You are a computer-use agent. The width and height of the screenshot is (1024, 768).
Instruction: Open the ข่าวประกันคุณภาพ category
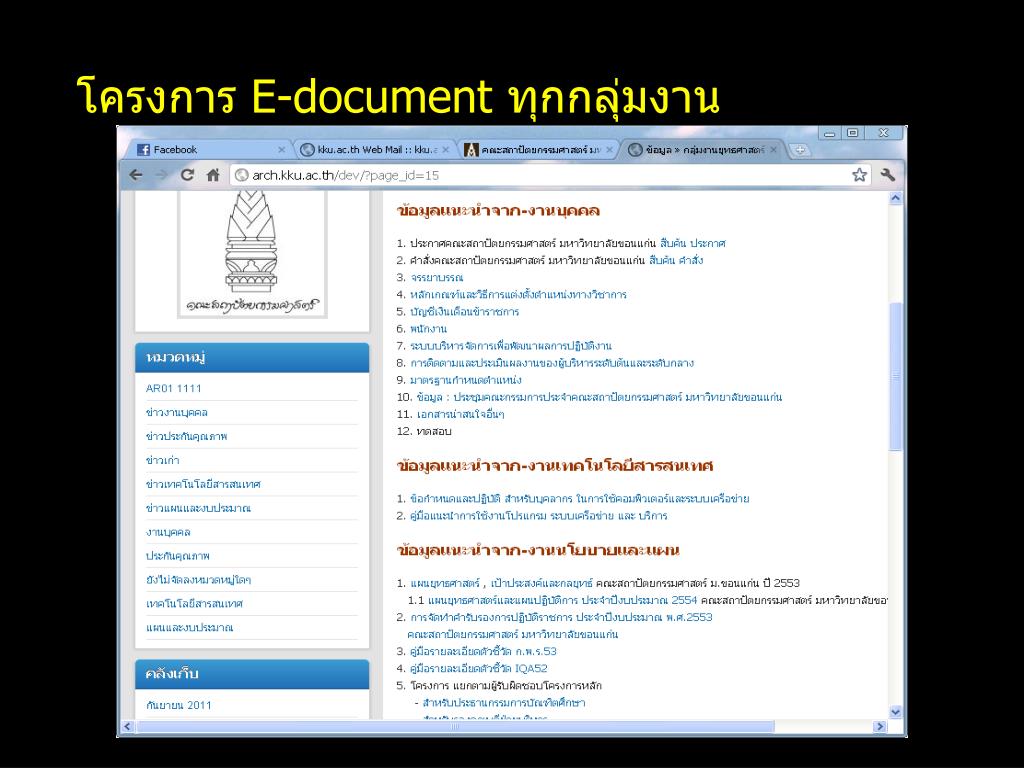(186, 436)
